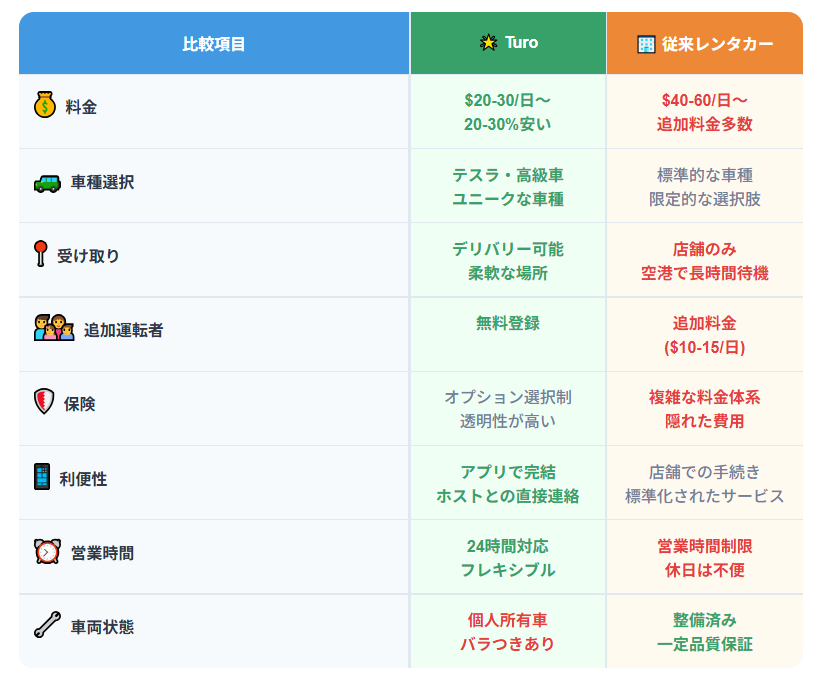Viewport: 822px width, 675px height.
Task: Select the 従来レンタカー column header text
Action: click(718, 44)
